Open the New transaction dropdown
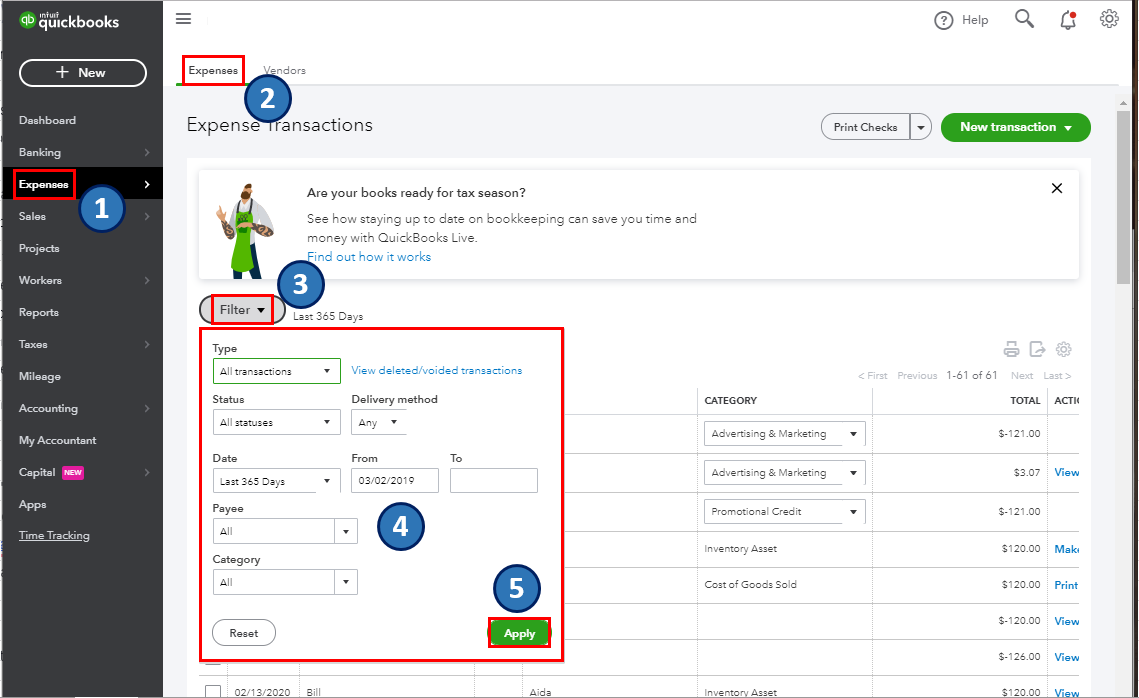 1016,127
